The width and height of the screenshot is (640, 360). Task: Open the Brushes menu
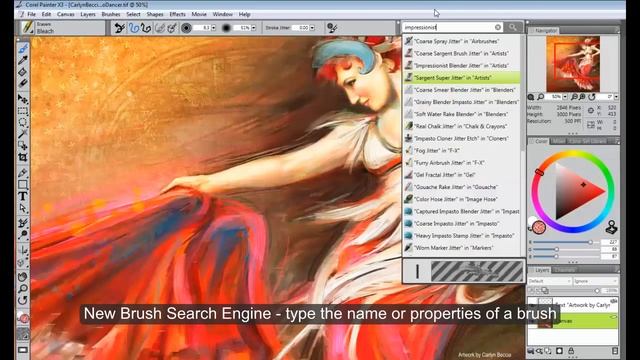point(111,14)
